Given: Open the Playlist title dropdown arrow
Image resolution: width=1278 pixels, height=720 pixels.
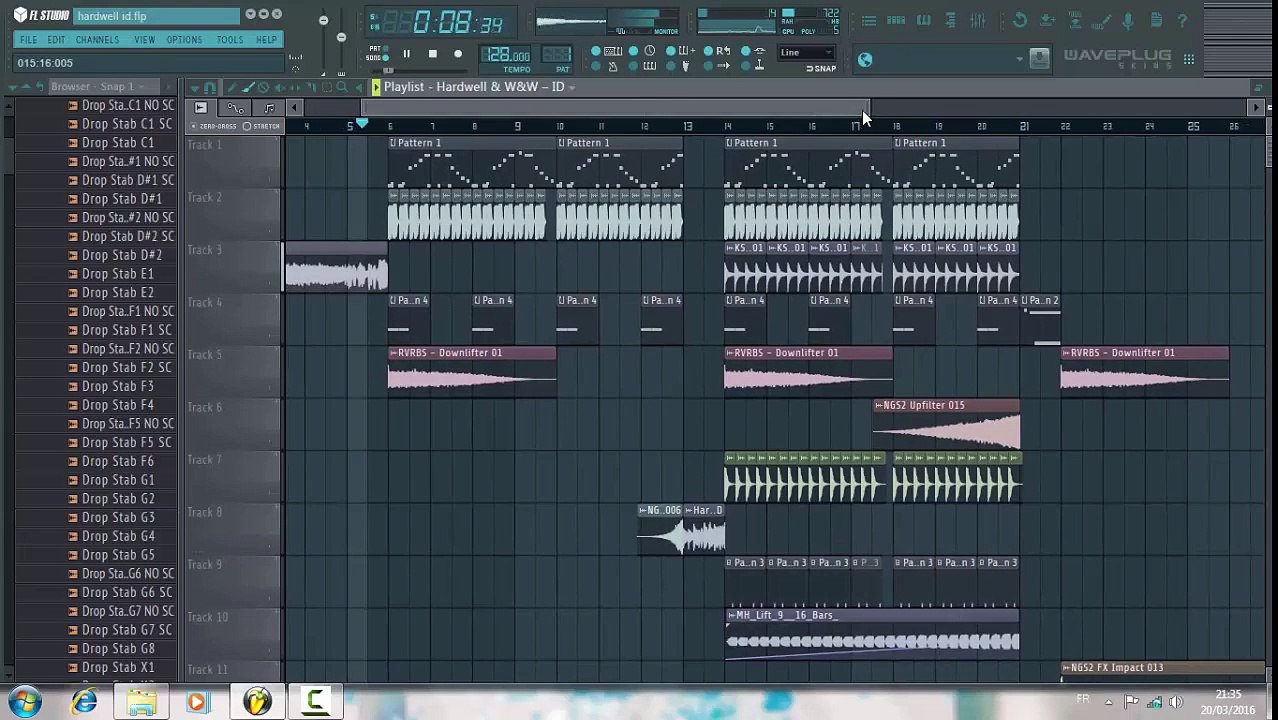Looking at the screenshot, I should click(x=572, y=87).
